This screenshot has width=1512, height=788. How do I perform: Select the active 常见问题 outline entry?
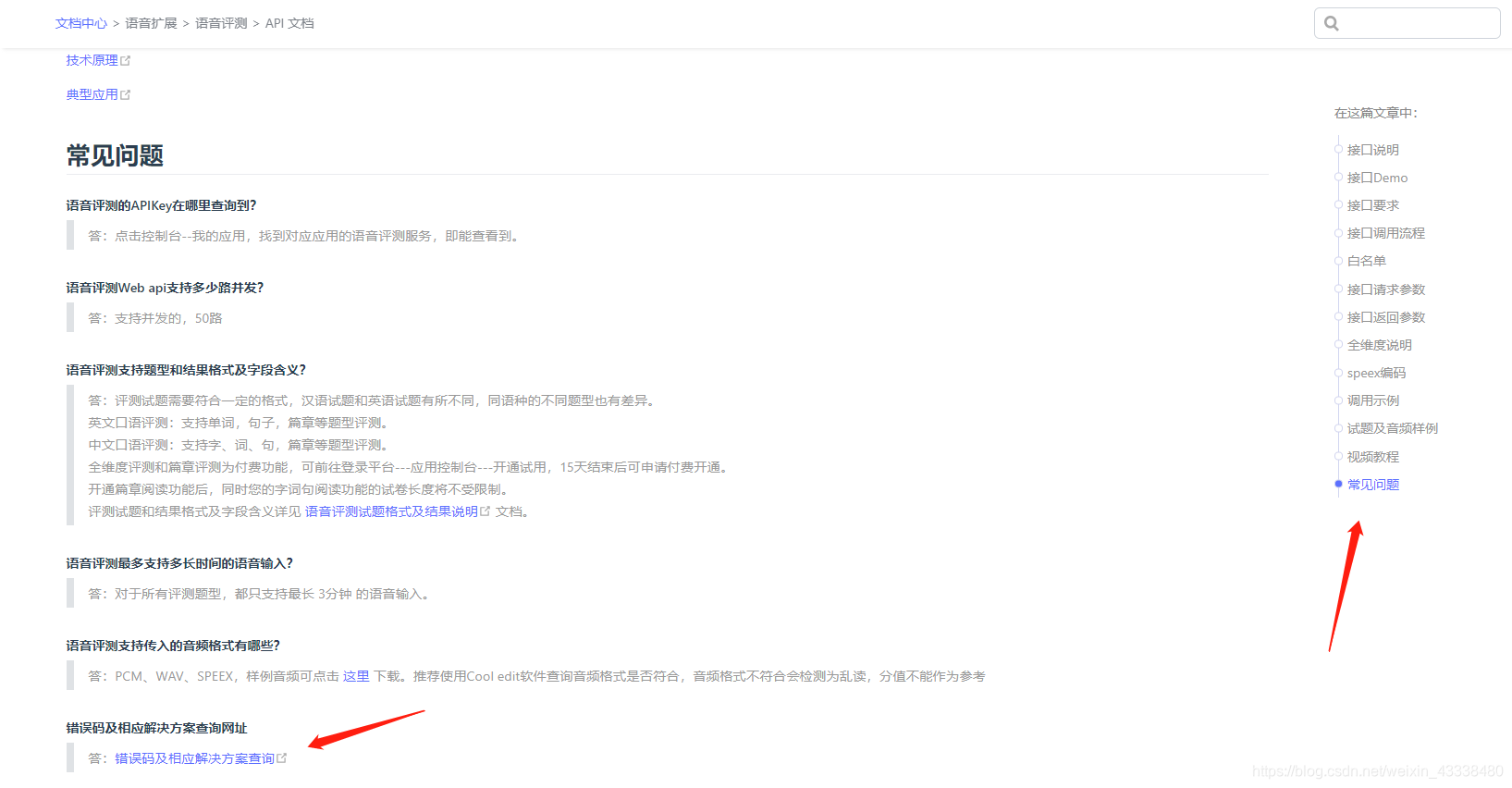pyautogui.click(x=1373, y=485)
